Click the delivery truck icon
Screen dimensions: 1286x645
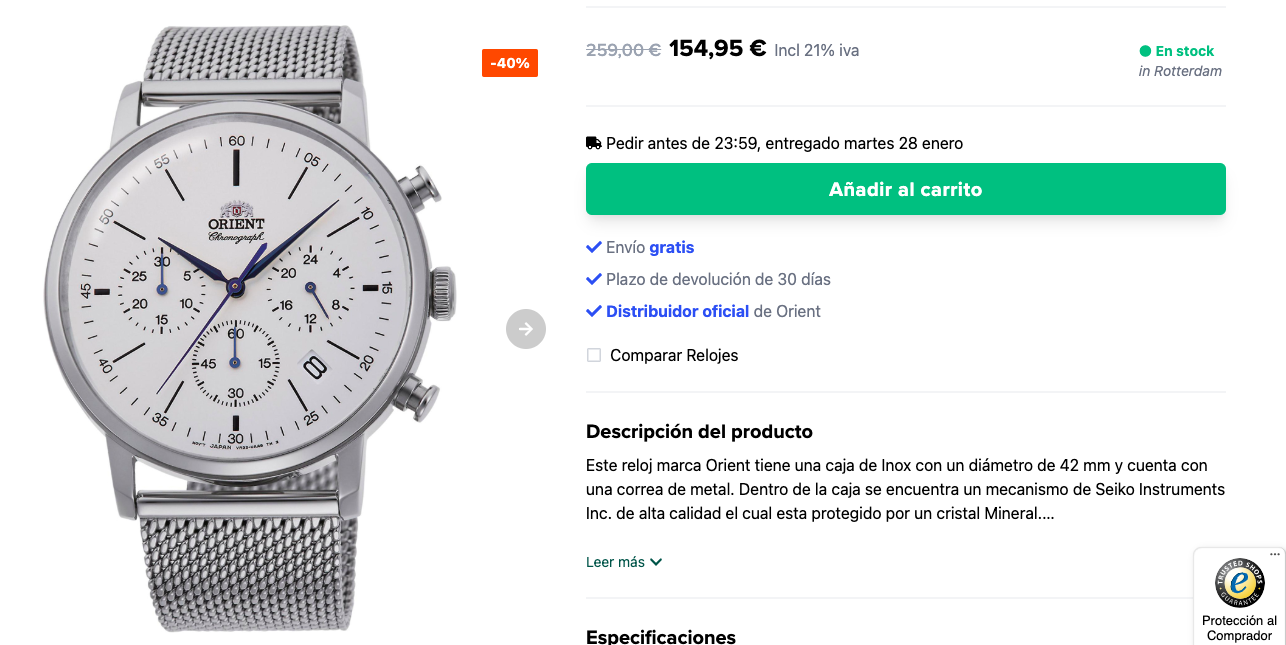594,143
